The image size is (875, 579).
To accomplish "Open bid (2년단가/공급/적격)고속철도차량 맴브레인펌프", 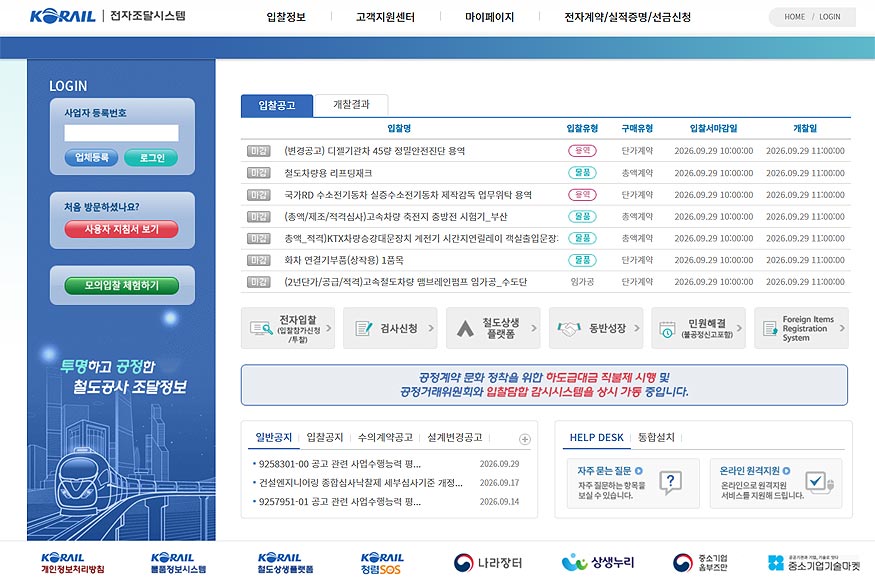I will point(406,282).
